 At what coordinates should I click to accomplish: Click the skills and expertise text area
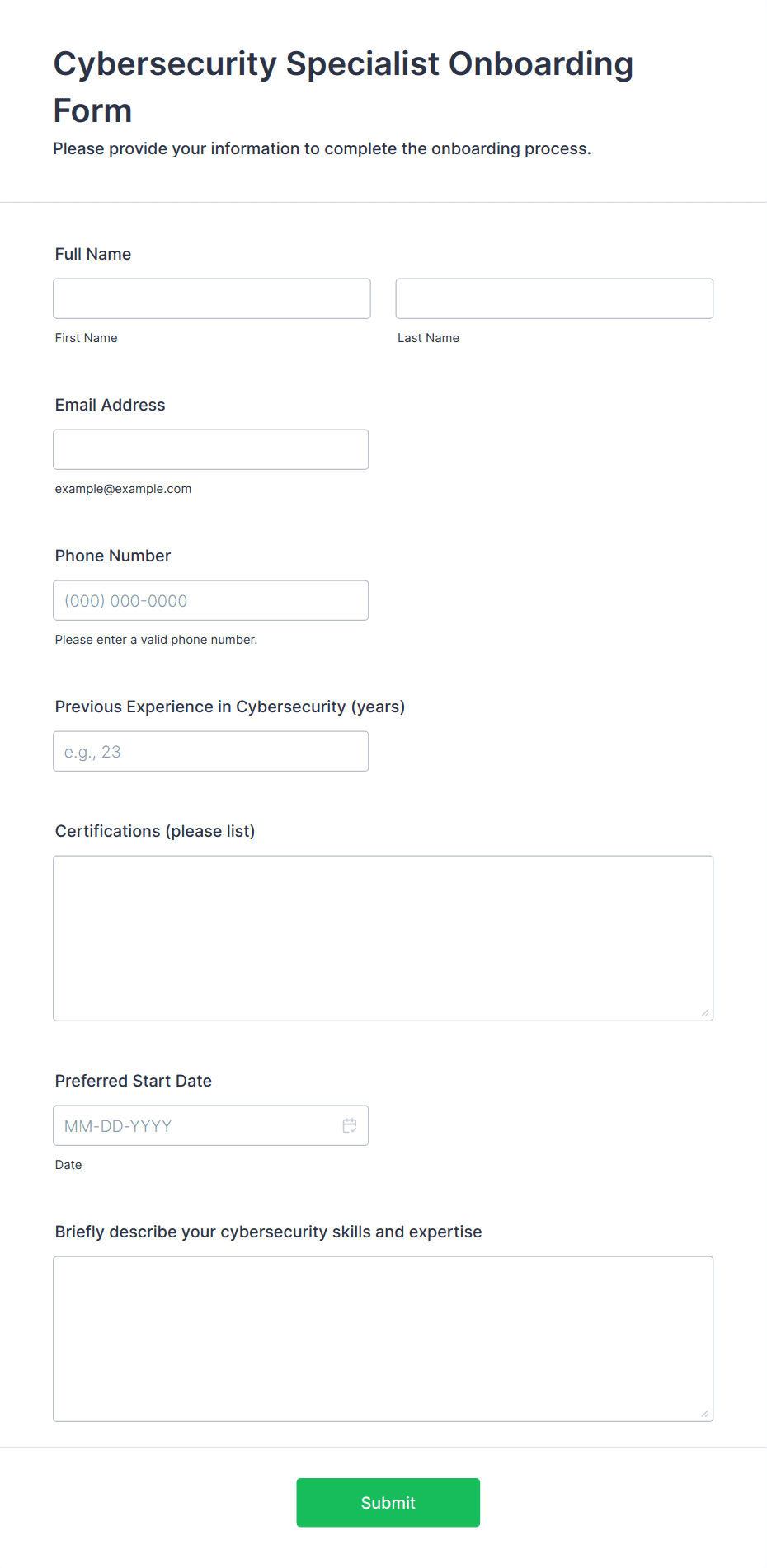point(383,1339)
